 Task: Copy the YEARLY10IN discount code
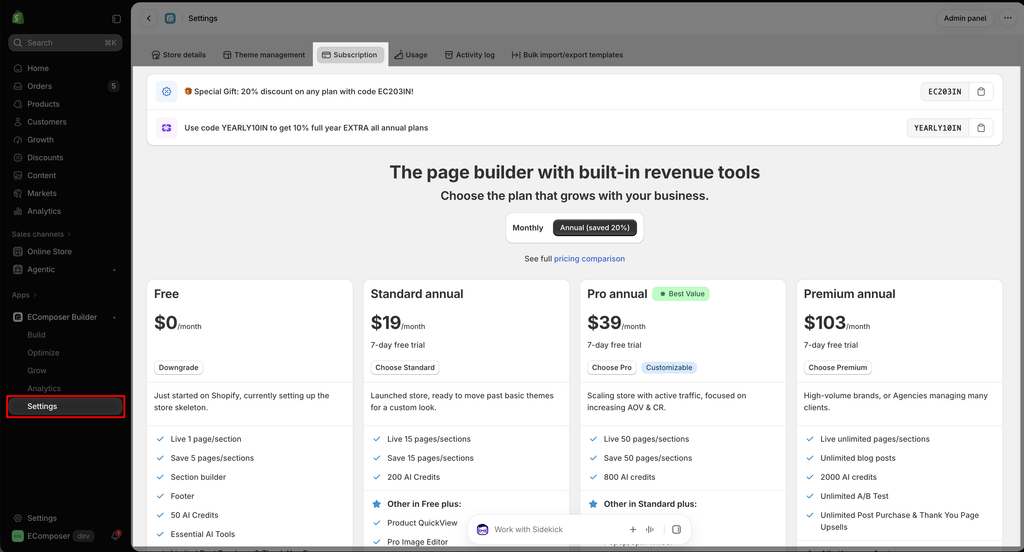[981, 128]
